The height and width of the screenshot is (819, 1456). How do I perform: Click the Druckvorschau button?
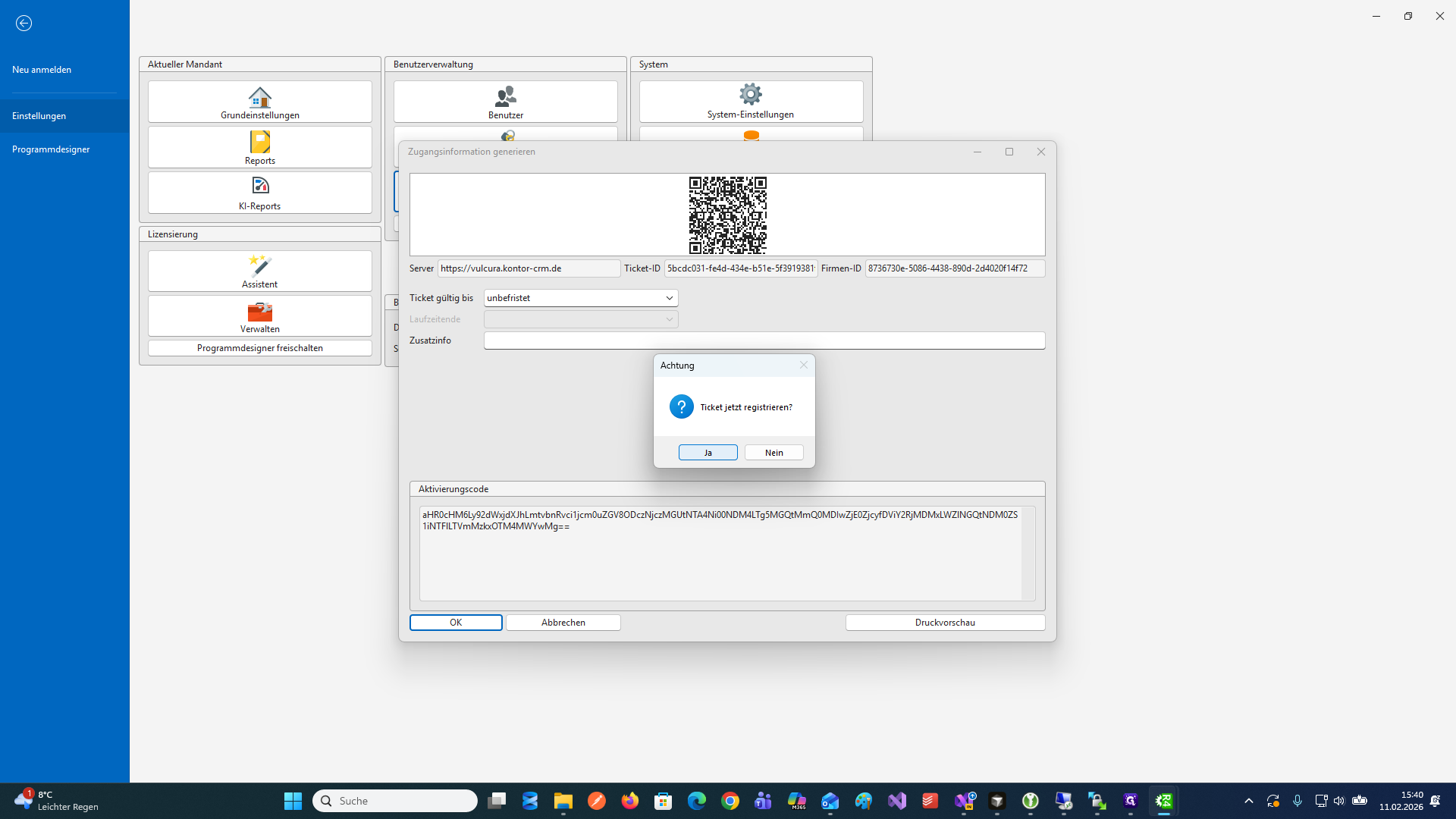(944, 623)
